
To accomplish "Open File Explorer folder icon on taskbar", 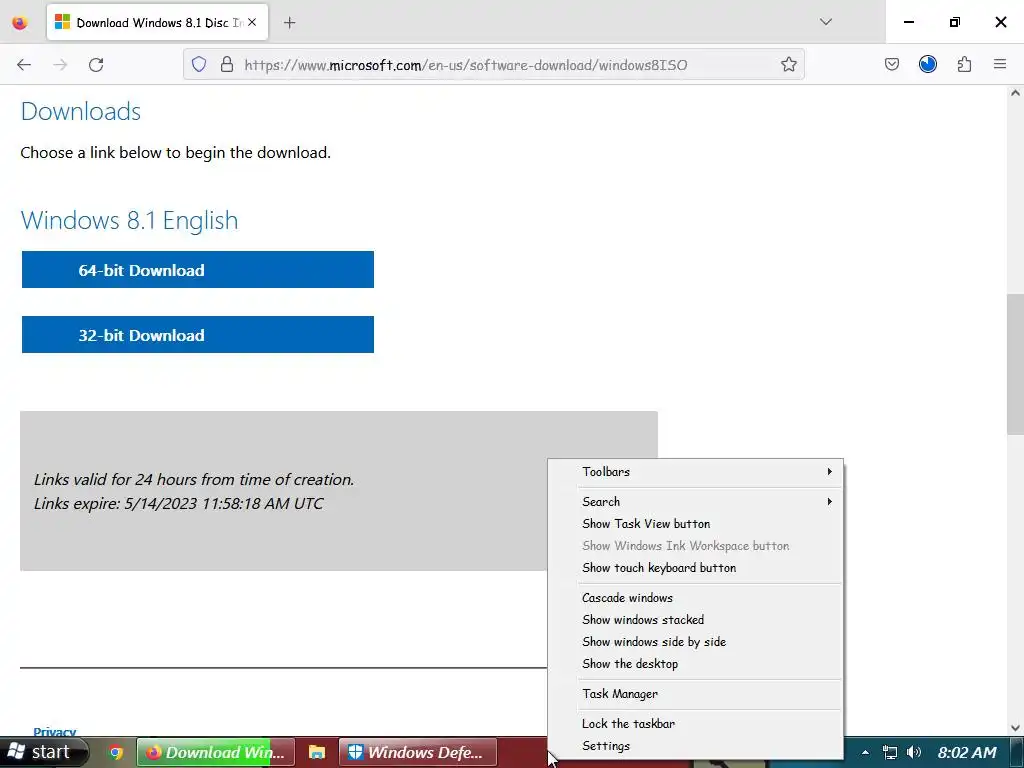I will pos(317,752).
